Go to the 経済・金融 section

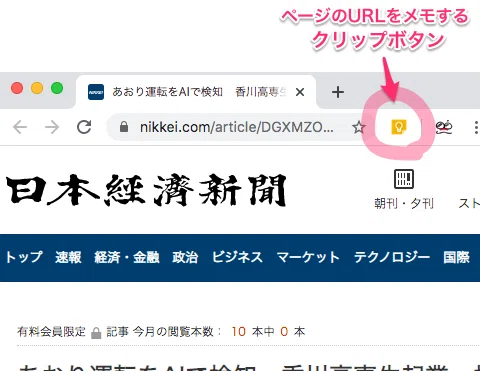click(x=127, y=257)
